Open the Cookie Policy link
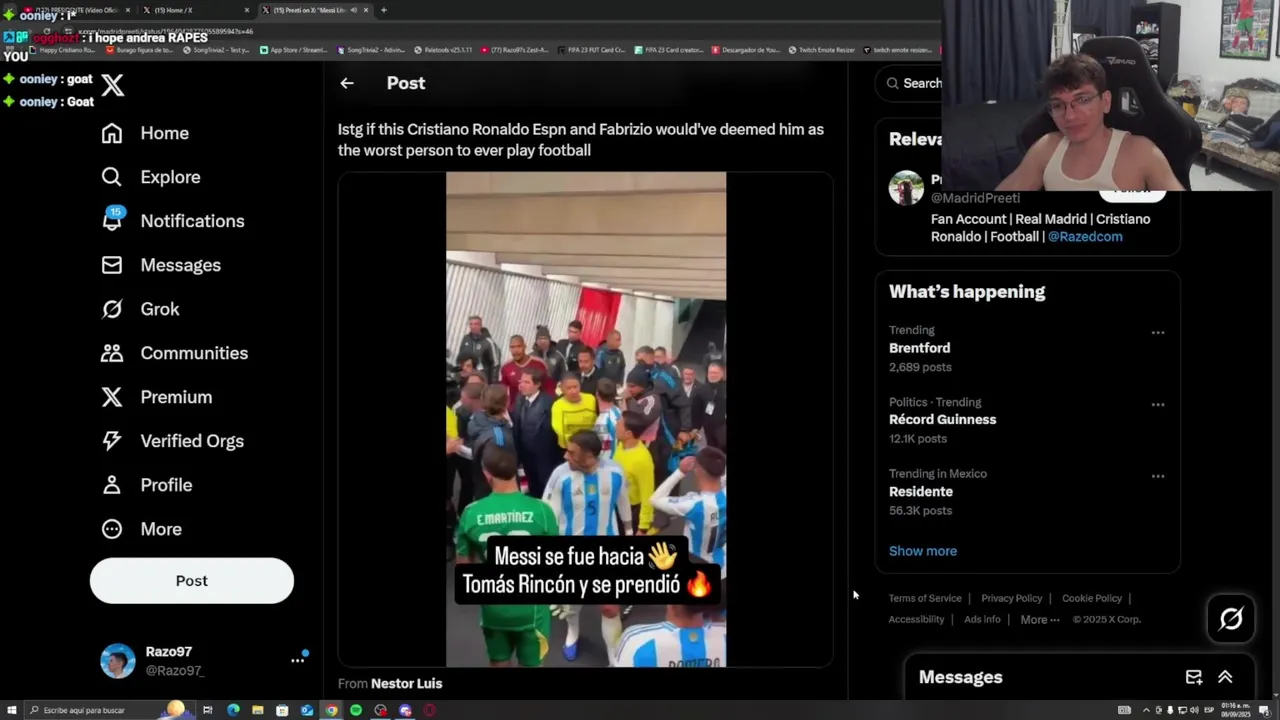This screenshot has width=1280, height=720. click(x=1092, y=598)
